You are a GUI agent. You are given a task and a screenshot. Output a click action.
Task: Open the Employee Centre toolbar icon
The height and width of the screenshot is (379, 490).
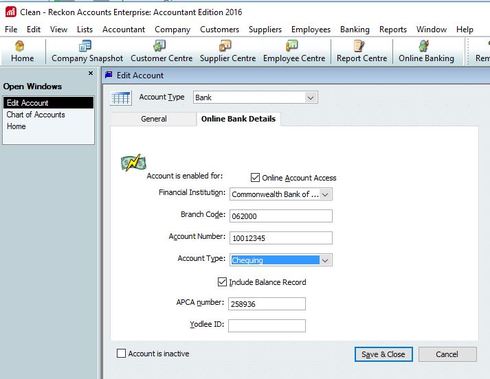tap(294, 51)
